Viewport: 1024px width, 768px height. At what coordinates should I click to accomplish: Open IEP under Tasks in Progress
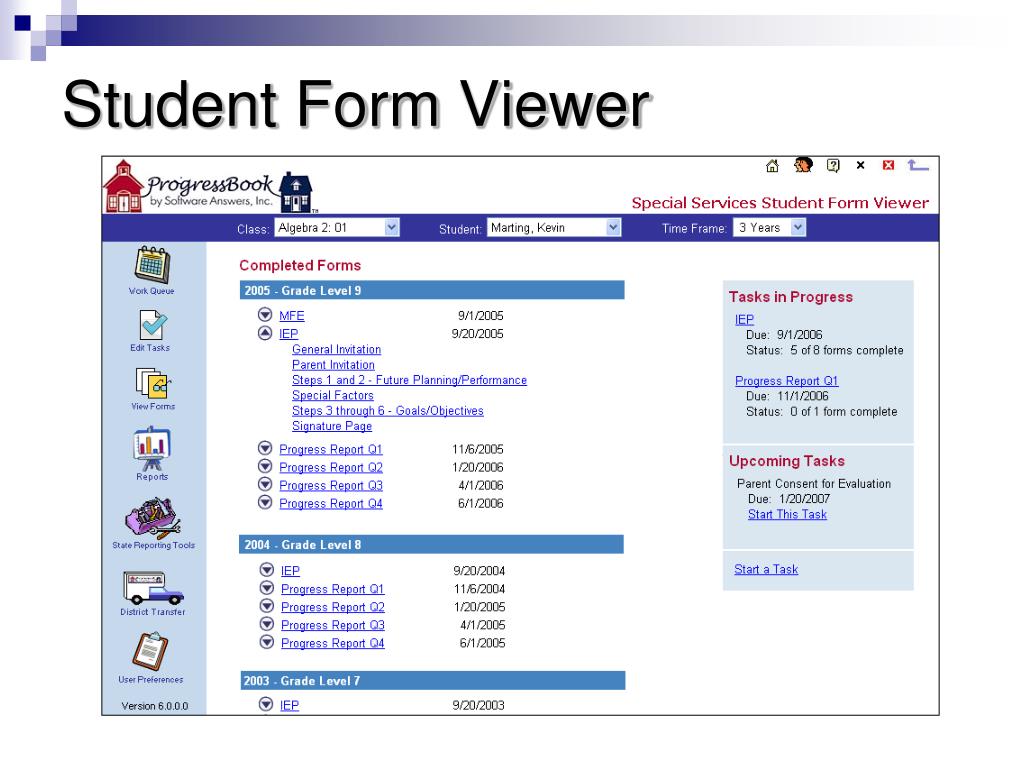pos(744,319)
